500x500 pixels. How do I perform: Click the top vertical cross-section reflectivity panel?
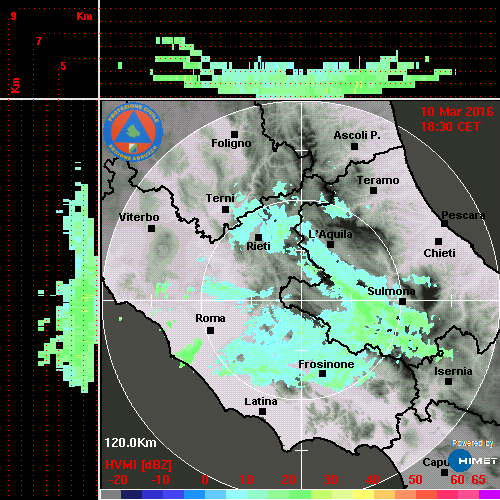pos(300,49)
